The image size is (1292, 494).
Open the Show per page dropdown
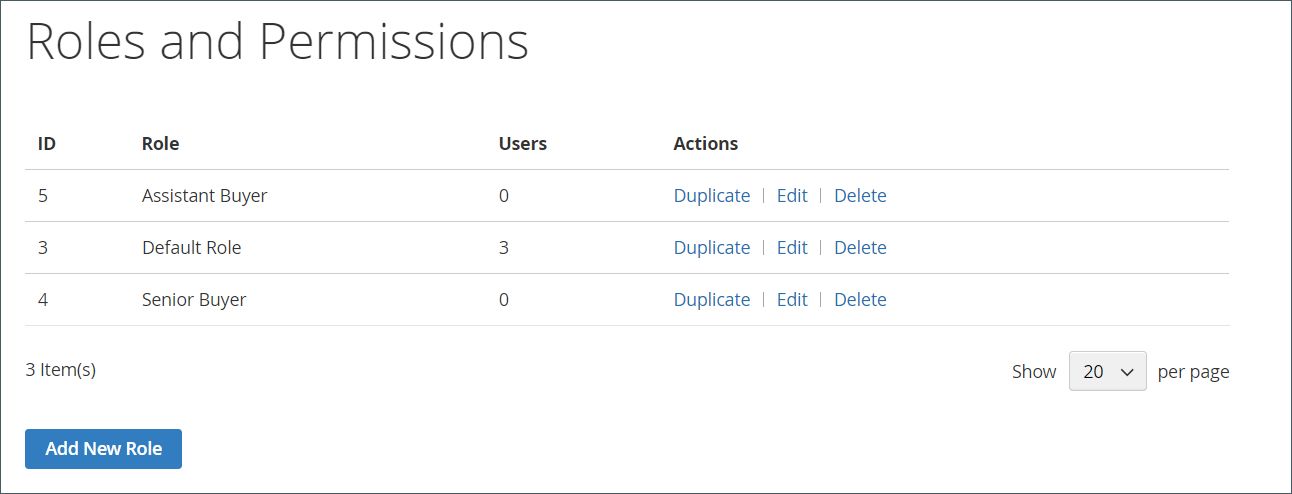coord(1107,371)
